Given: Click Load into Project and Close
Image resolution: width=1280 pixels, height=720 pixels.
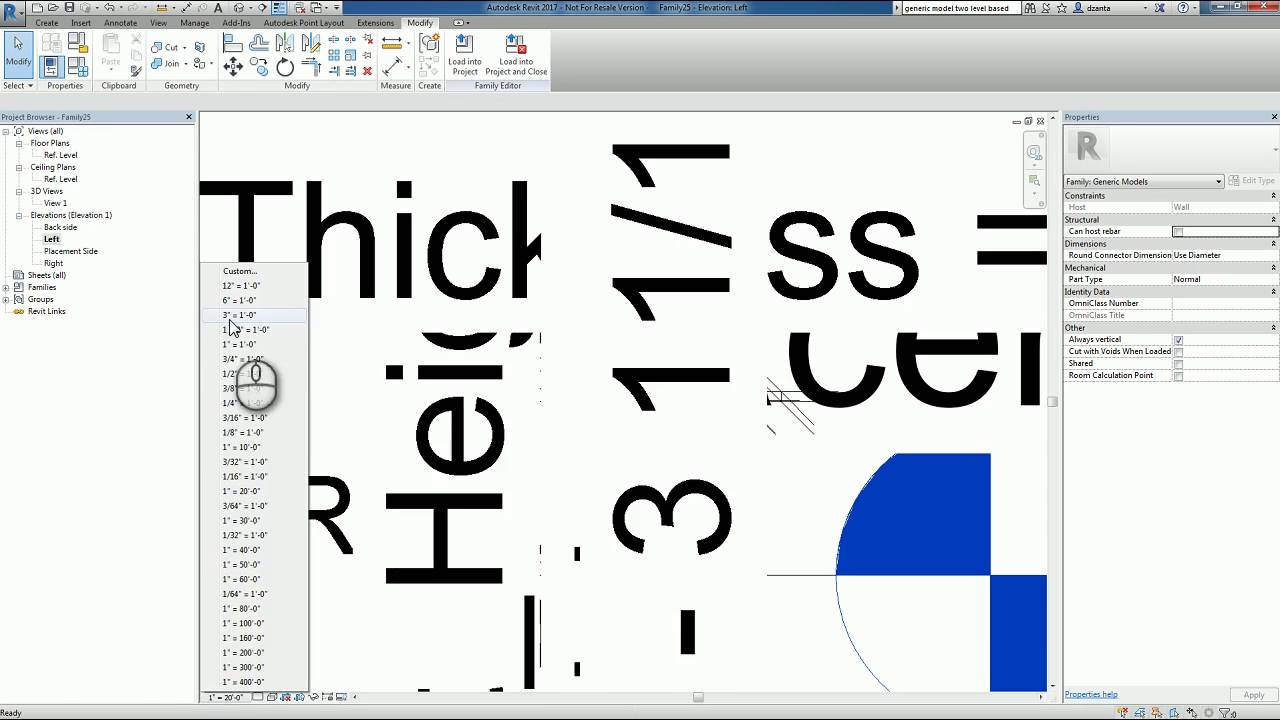Looking at the screenshot, I should click(516, 55).
